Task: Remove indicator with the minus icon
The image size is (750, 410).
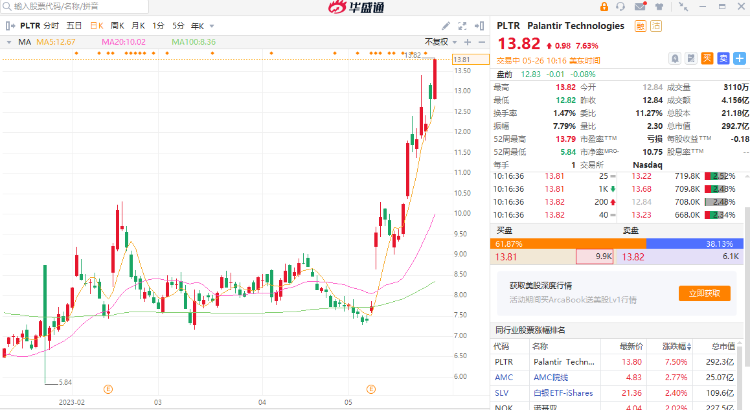Action: (482, 42)
